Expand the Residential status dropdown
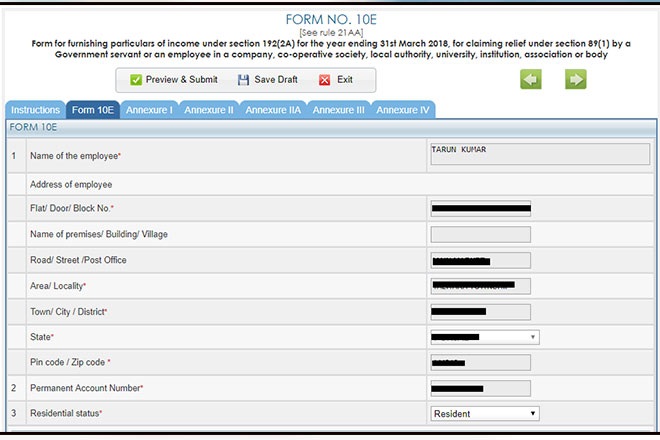This screenshot has height=440, width=660. point(484,413)
